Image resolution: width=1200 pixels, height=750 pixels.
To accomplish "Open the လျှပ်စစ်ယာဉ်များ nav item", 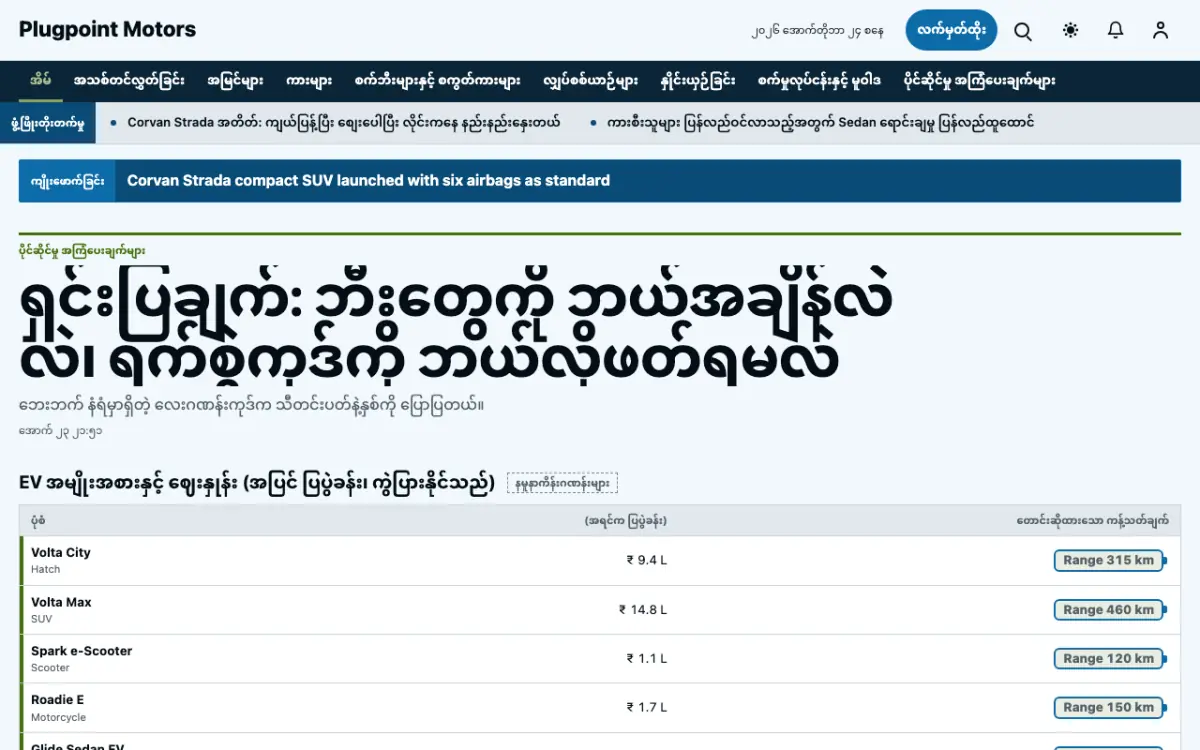I will tap(591, 80).
